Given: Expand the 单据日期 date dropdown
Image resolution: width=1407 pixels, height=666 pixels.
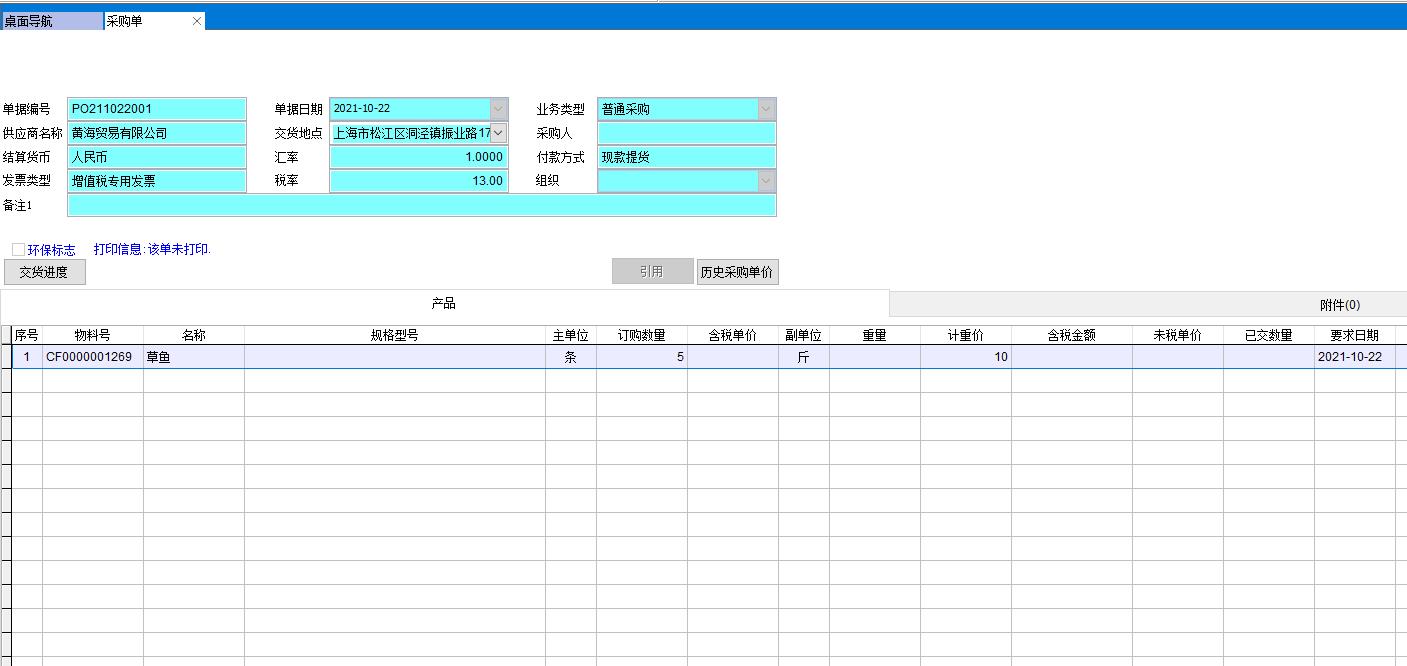Looking at the screenshot, I should coord(498,109).
